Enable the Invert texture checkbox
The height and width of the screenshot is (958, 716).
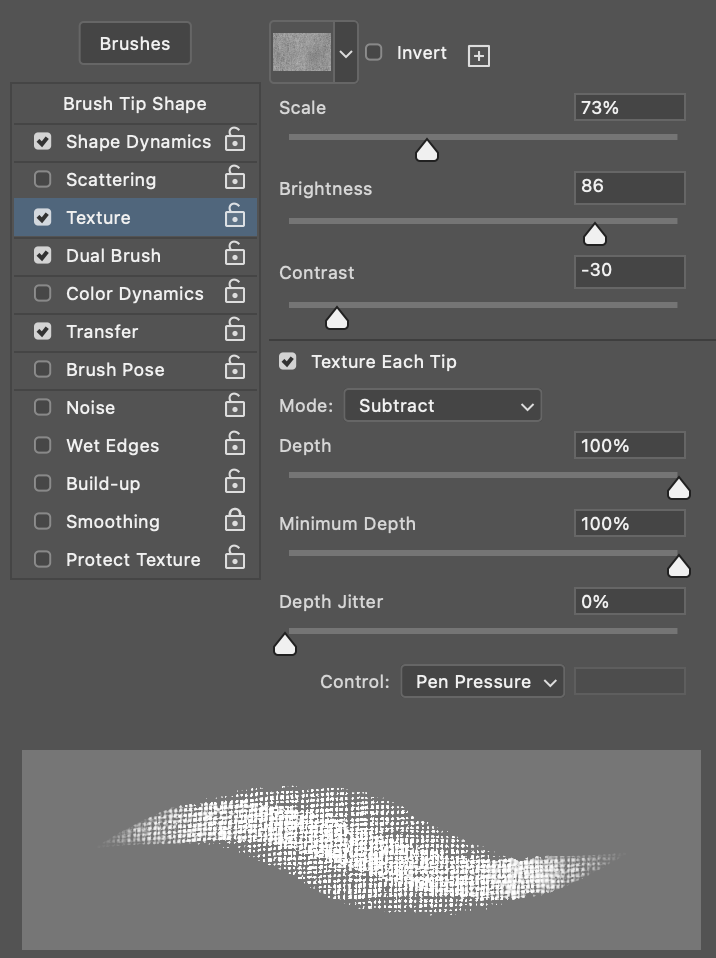(374, 53)
